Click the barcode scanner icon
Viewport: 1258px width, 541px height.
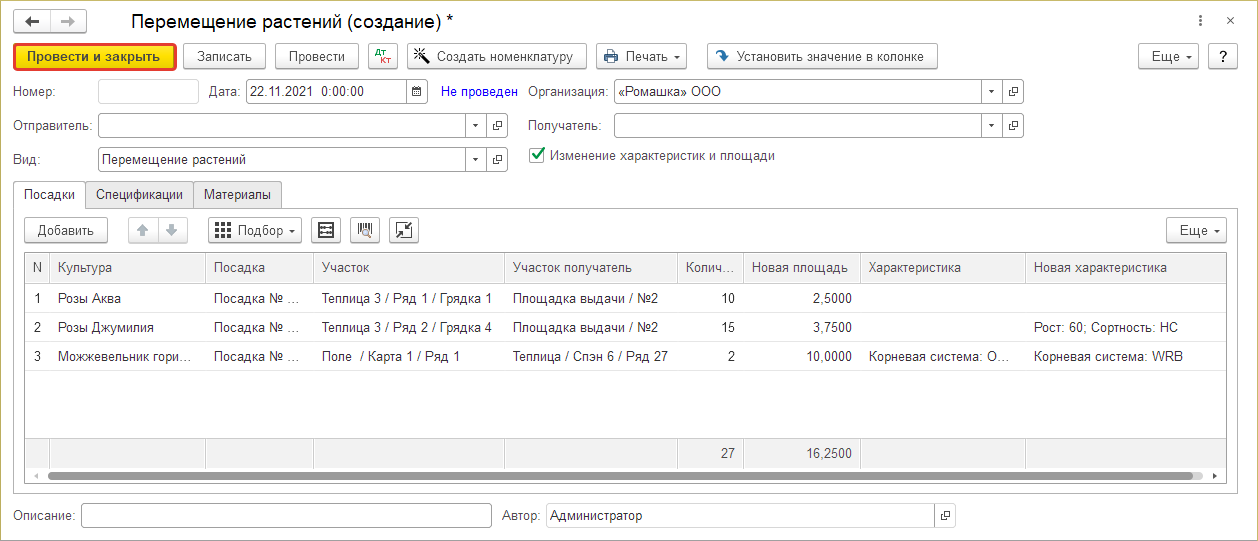tap(365, 231)
